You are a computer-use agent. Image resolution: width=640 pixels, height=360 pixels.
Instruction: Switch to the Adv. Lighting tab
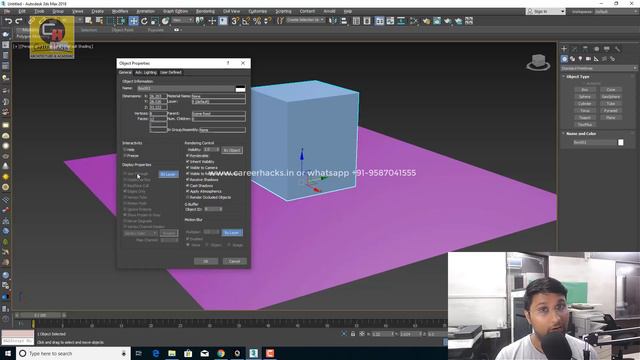(x=146, y=72)
